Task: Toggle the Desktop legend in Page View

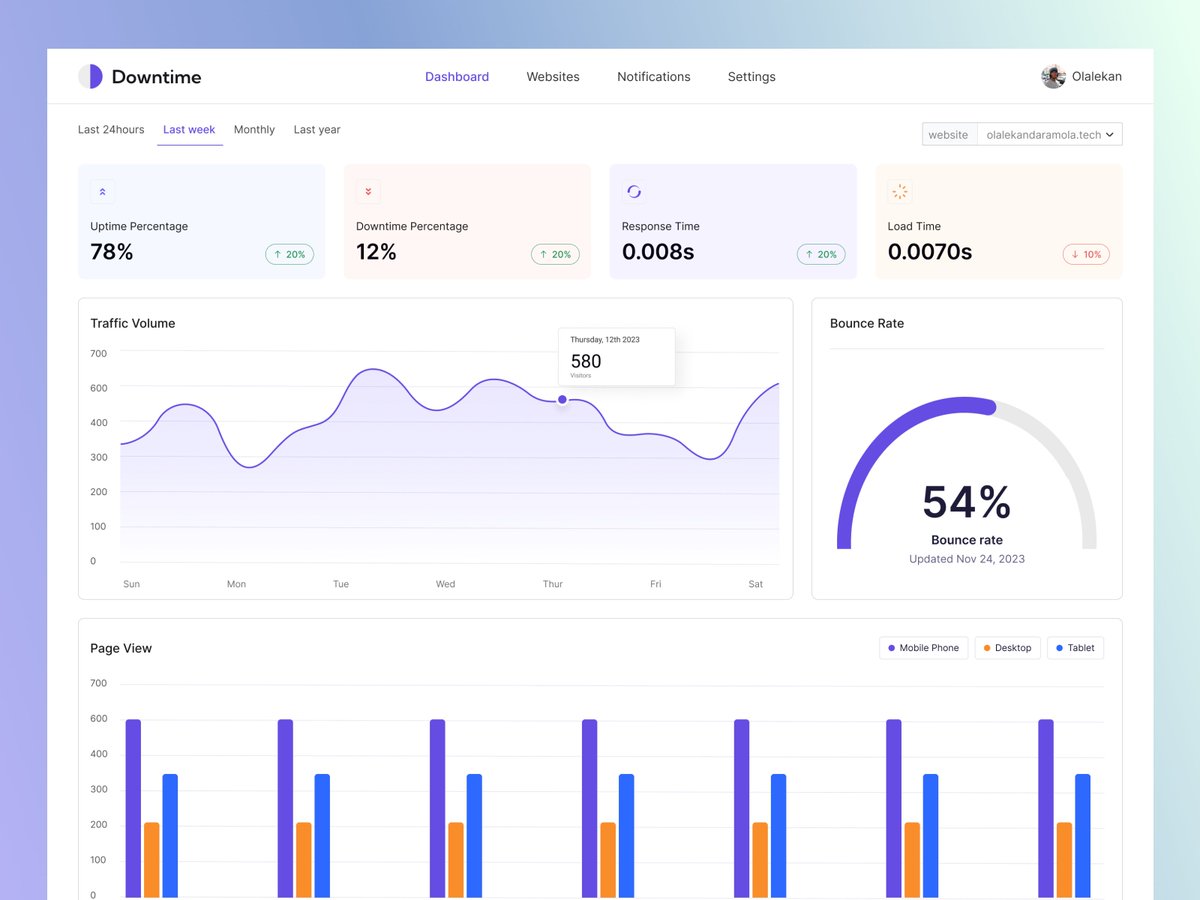Action: [1007, 647]
